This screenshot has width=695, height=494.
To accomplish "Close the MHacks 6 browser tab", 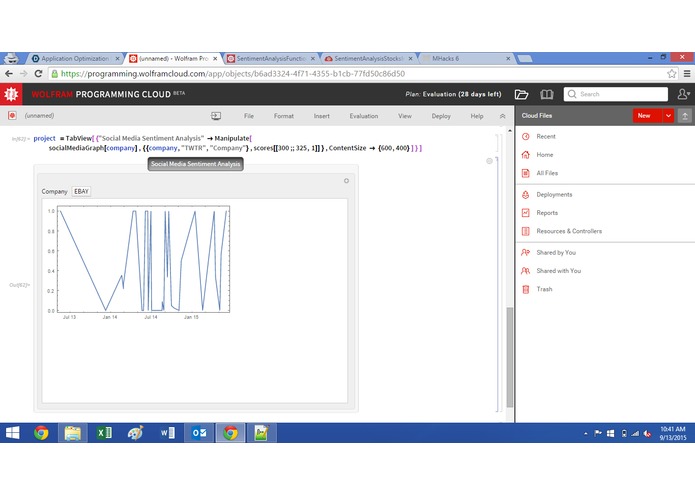I will tap(508, 58).
